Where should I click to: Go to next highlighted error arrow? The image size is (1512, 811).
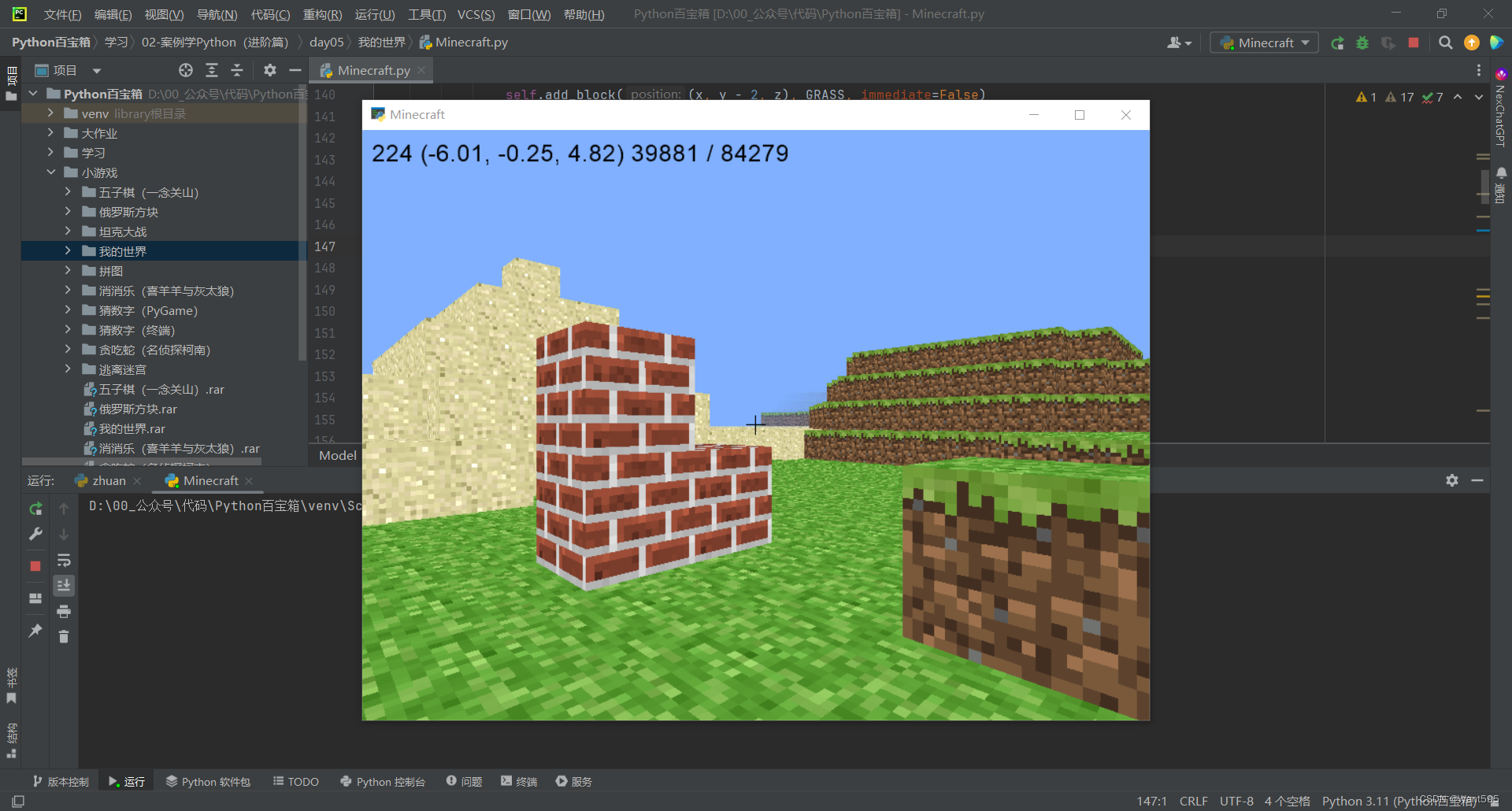[1478, 97]
